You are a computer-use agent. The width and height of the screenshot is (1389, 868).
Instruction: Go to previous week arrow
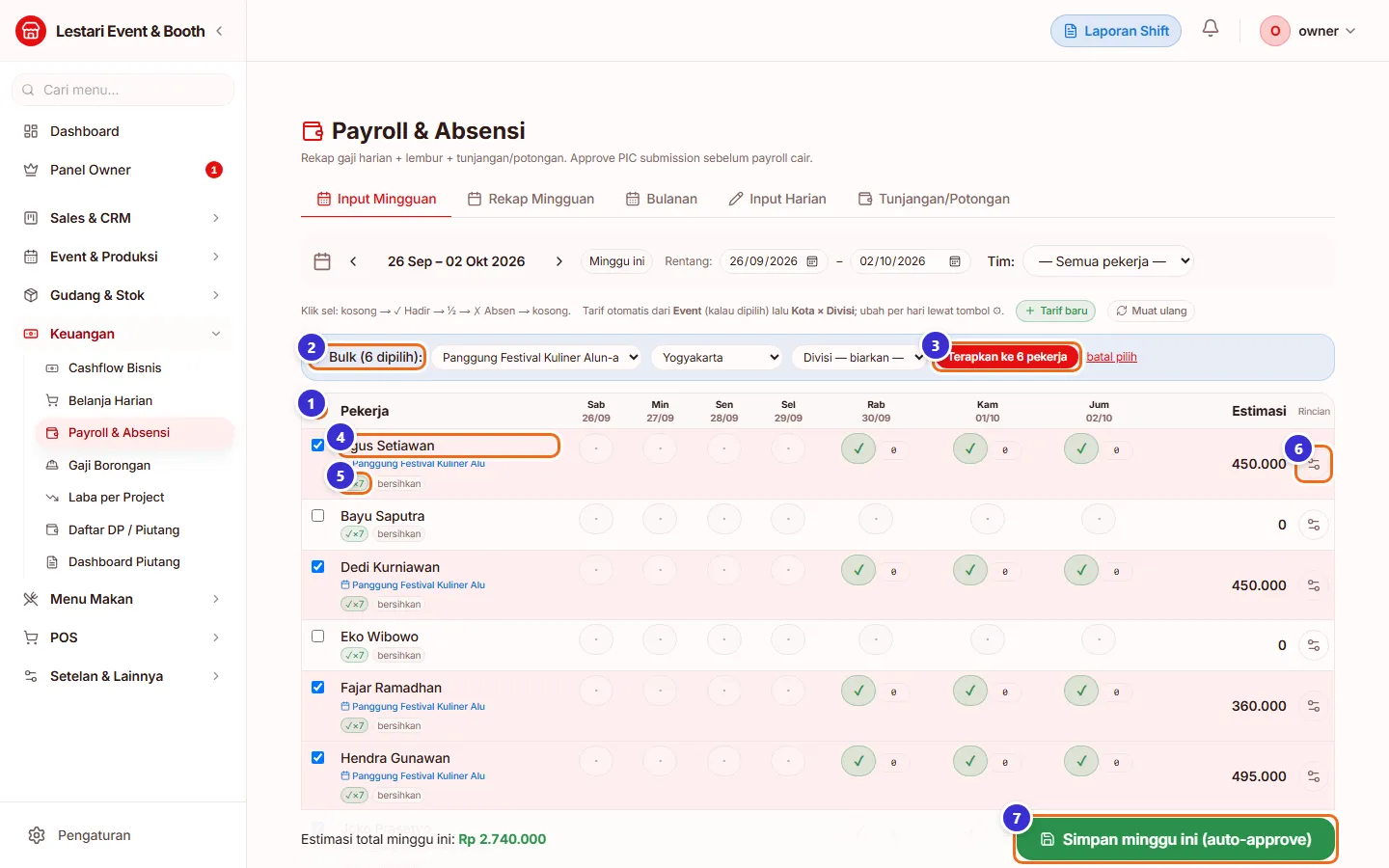pyautogui.click(x=353, y=261)
